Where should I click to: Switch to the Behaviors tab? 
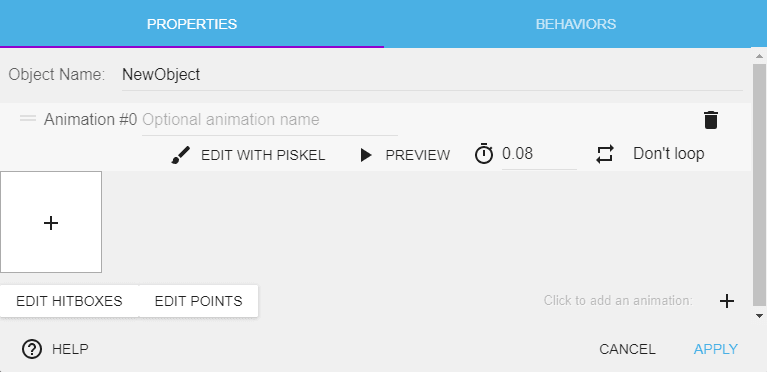point(576,24)
